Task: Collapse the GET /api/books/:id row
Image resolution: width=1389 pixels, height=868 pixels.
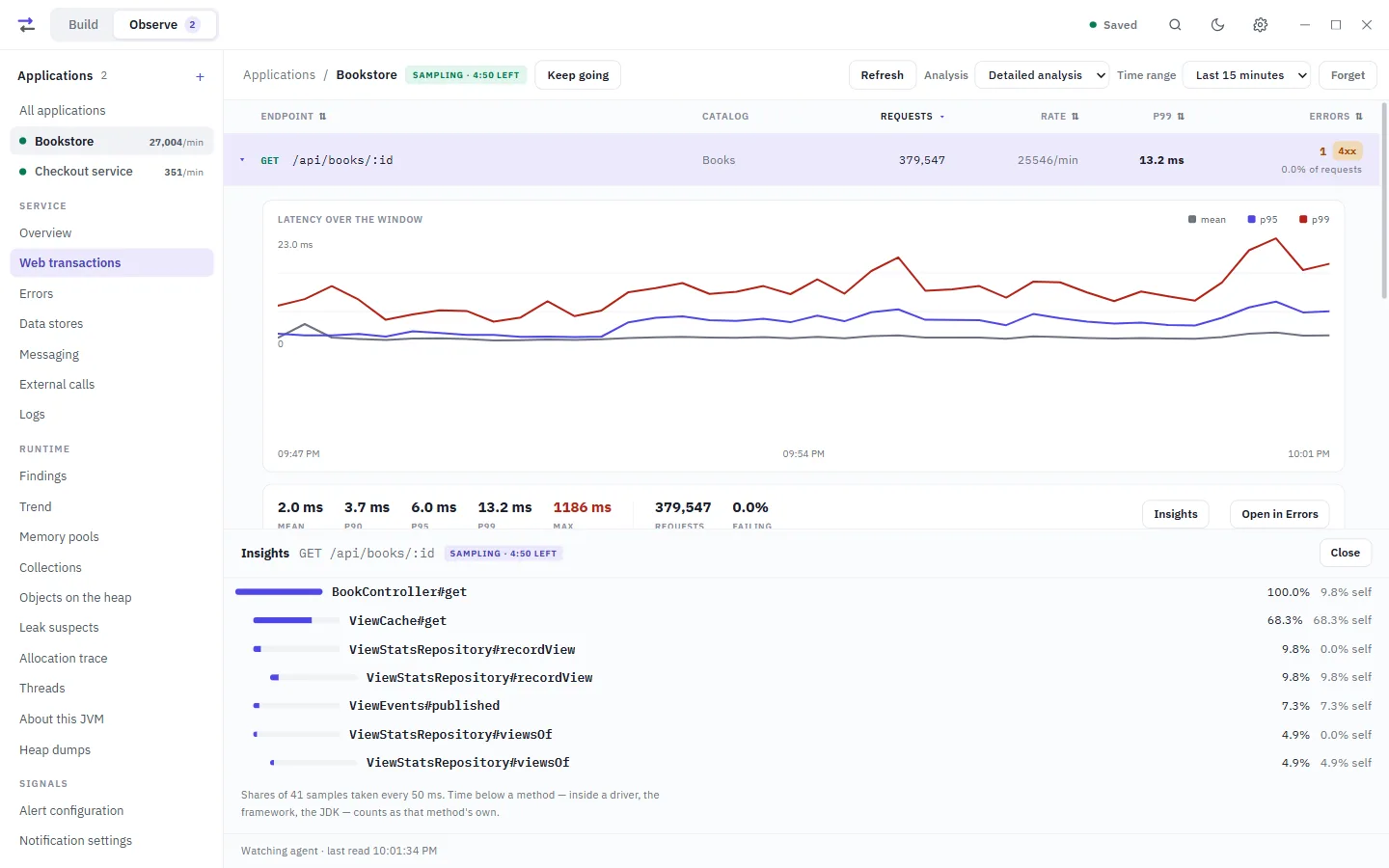Action: pyautogui.click(x=242, y=160)
